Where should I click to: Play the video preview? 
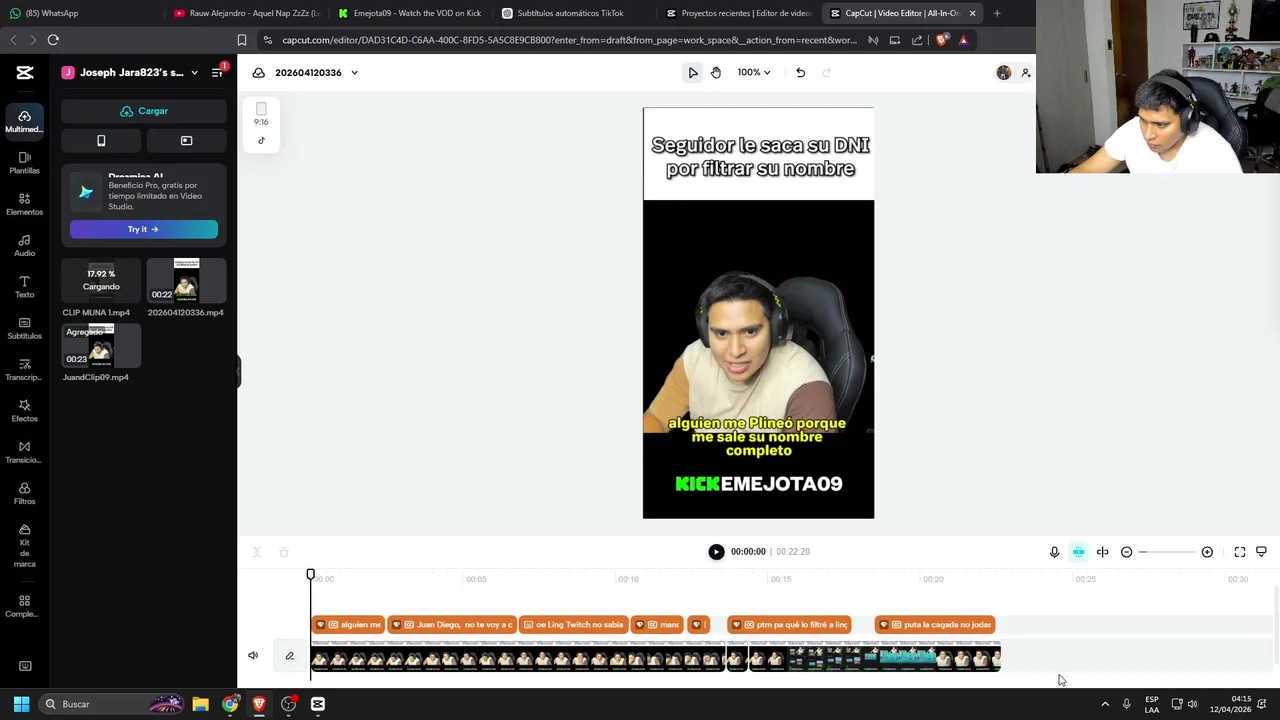[716, 552]
